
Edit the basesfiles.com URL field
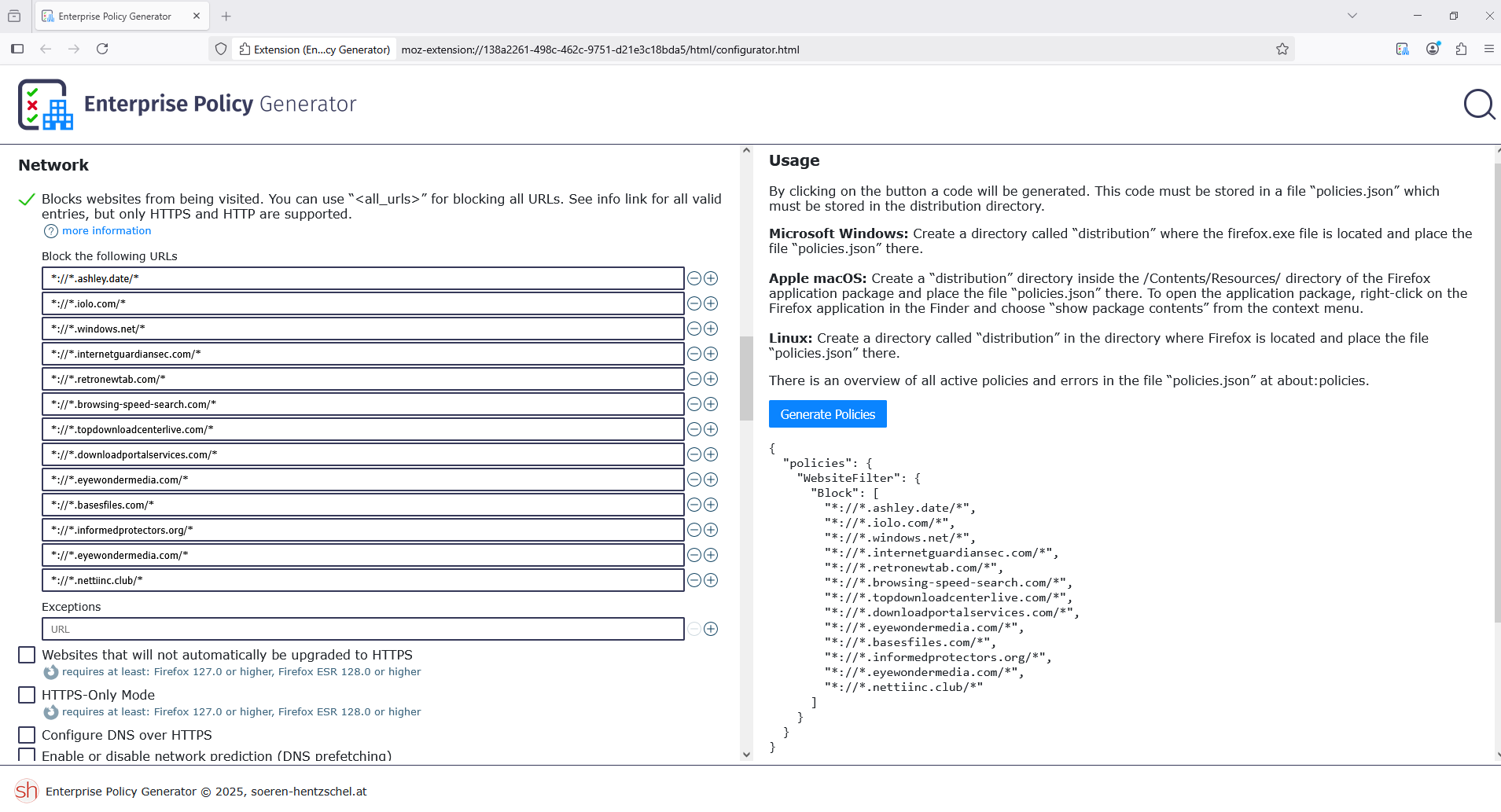click(362, 505)
